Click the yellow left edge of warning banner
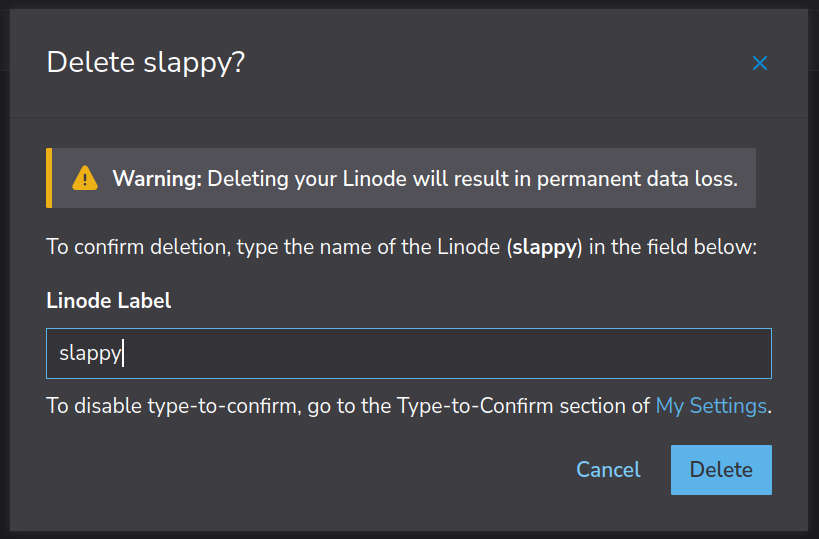 click(49, 179)
